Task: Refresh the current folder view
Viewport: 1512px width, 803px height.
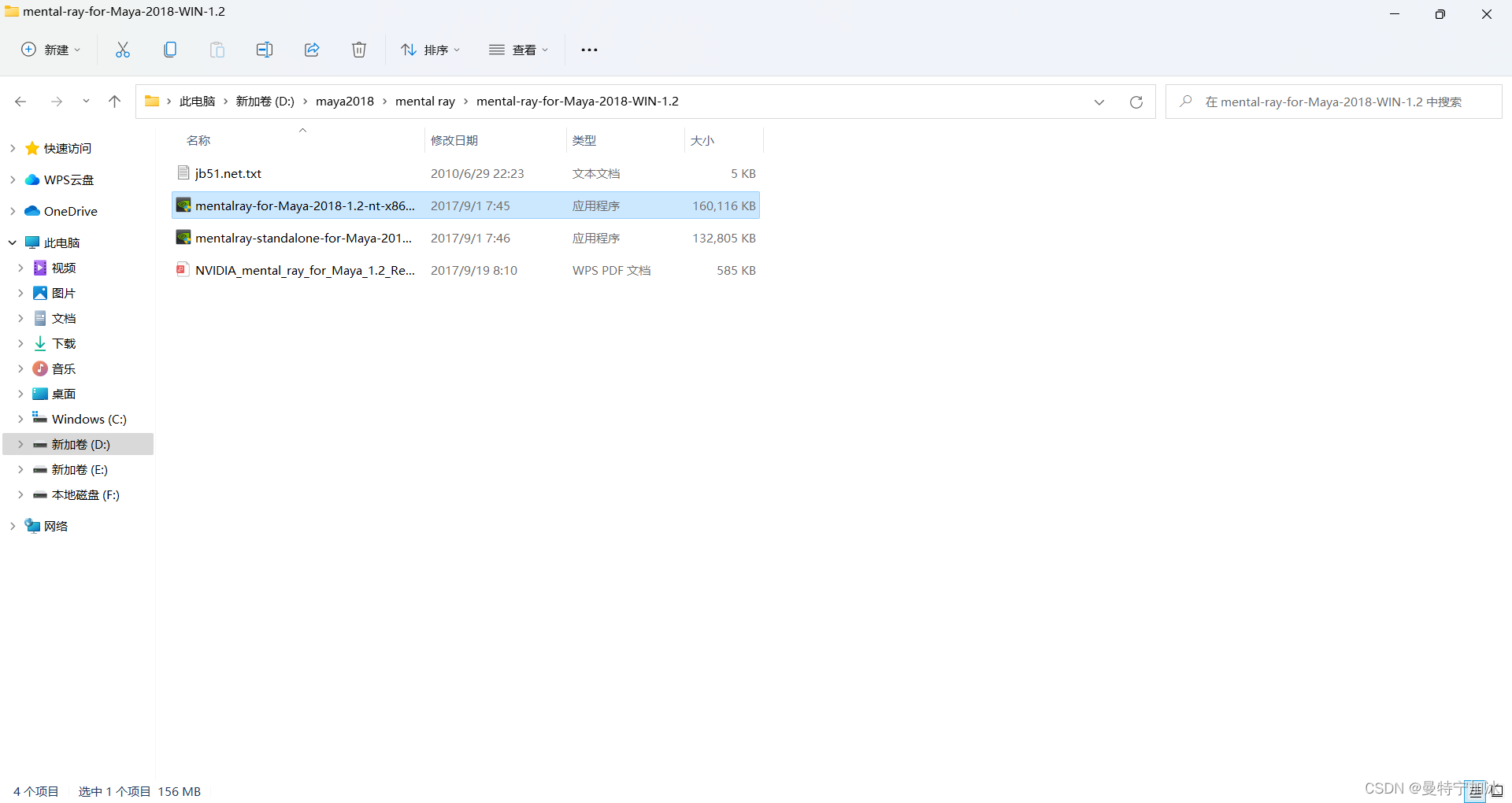Action: [1136, 102]
